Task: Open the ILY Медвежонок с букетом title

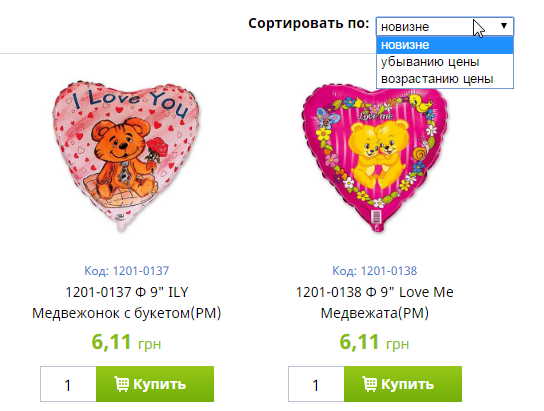Action: 127,302
